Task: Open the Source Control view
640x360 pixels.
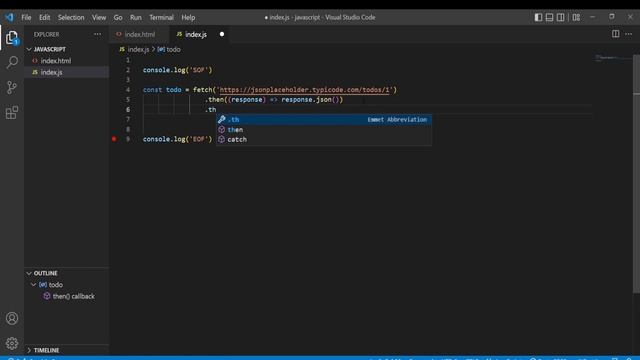Action: 12,87
